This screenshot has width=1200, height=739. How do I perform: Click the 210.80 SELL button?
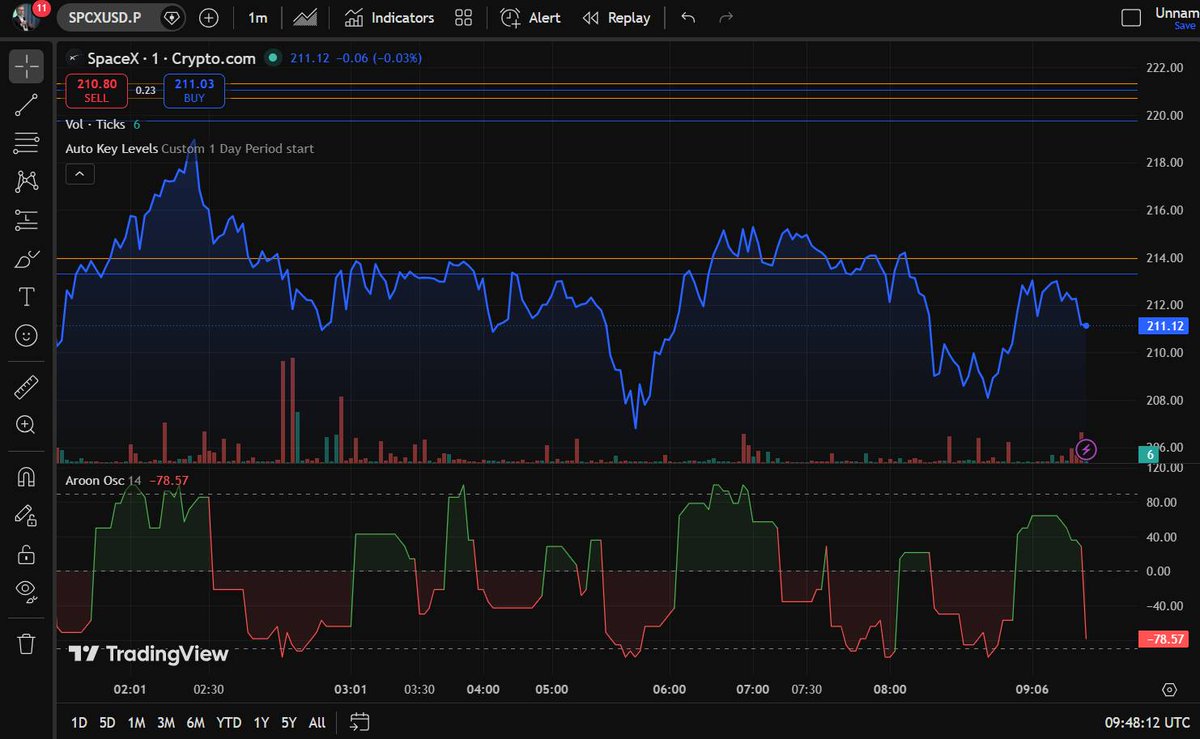click(97, 91)
